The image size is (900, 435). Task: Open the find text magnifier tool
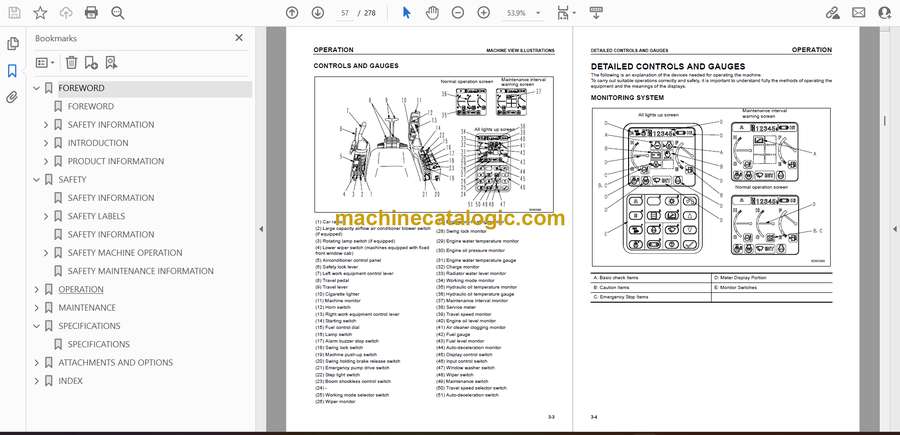(118, 13)
